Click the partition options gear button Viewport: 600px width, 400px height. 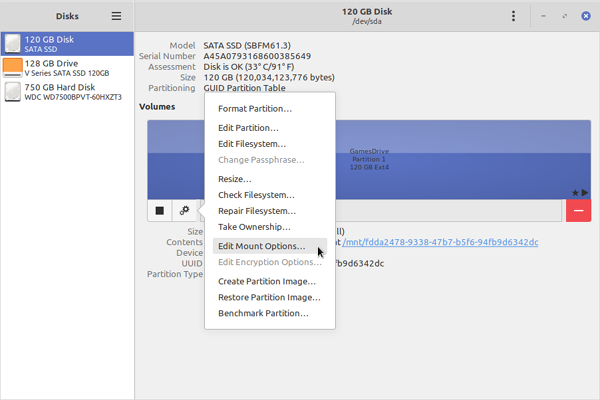[184, 210]
